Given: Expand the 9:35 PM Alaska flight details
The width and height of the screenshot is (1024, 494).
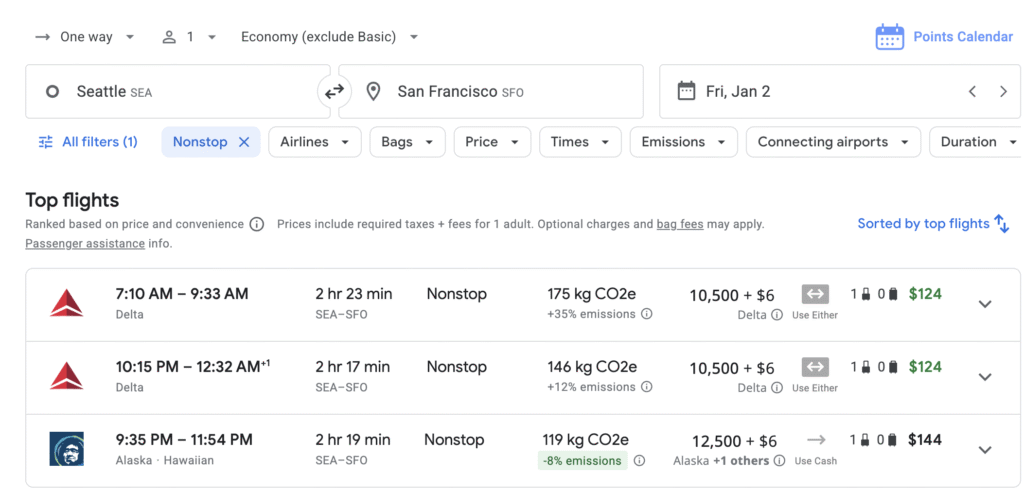Looking at the screenshot, I should tap(985, 450).
